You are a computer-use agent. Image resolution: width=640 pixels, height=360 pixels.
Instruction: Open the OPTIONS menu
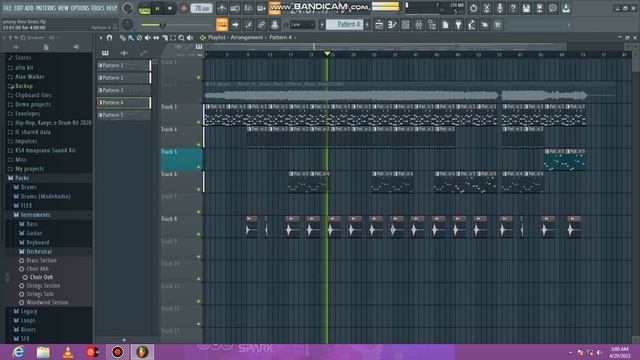tap(80, 8)
